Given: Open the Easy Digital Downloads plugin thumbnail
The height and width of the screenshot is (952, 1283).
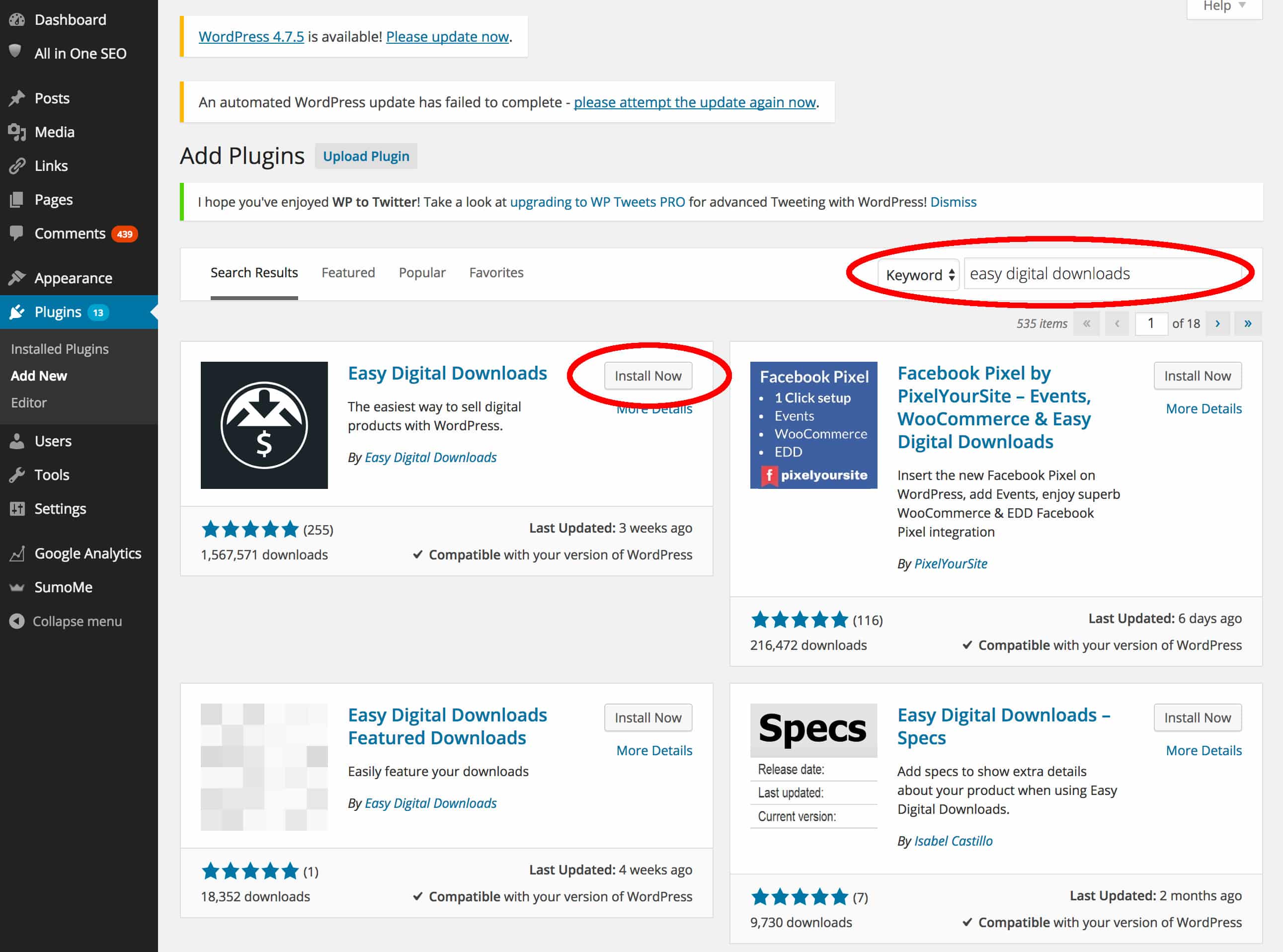Looking at the screenshot, I should (x=264, y=425).
